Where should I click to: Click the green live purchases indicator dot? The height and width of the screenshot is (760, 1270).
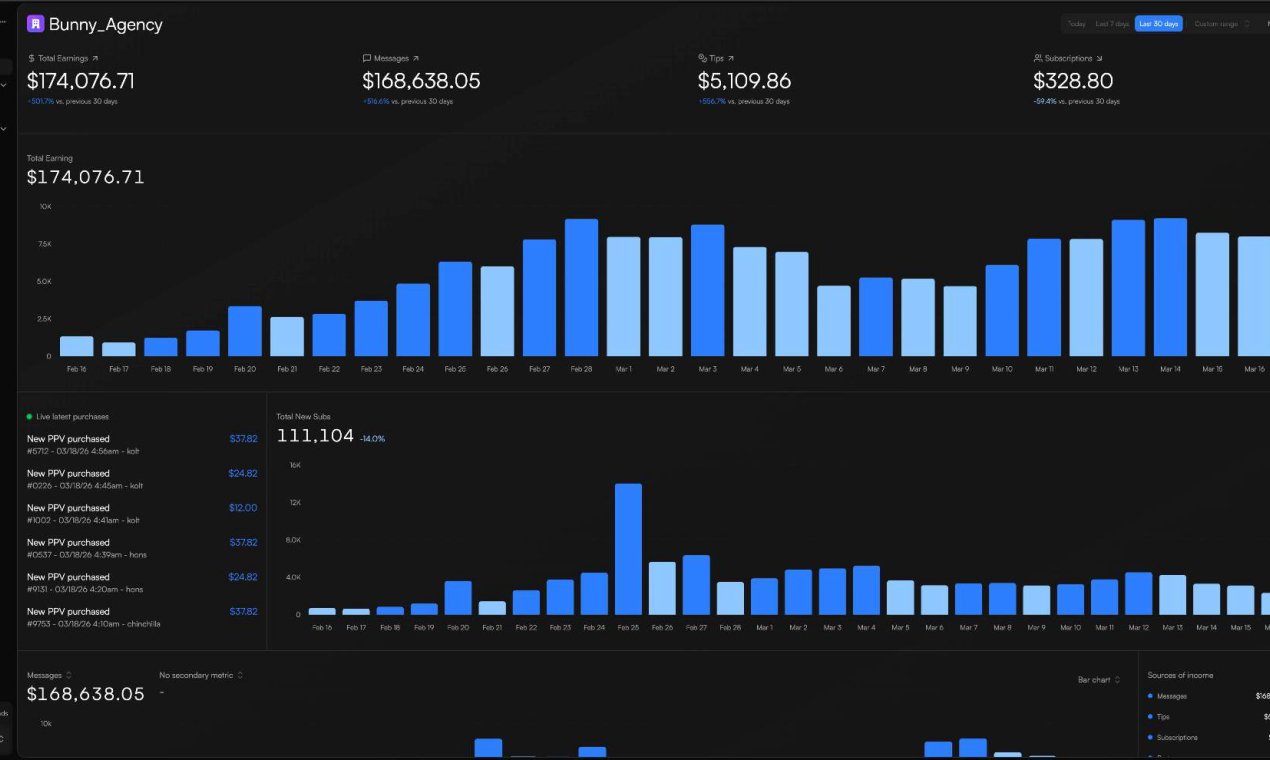tap(30, 416)
